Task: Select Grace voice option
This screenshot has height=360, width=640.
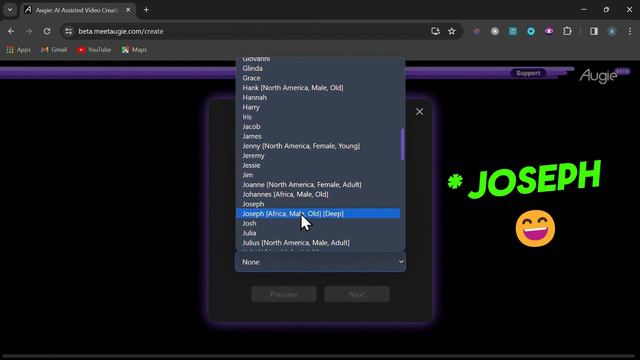Action: pyautogui.click(x=318, y=78)
